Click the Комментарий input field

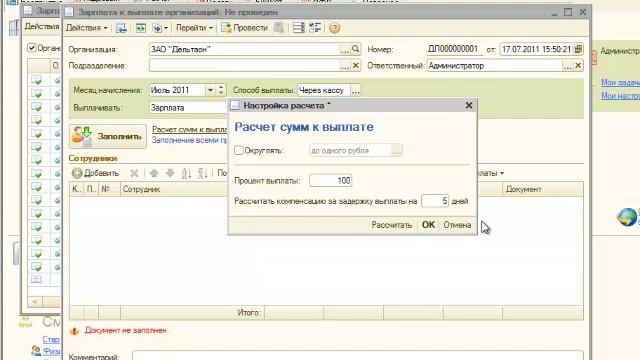358,356
